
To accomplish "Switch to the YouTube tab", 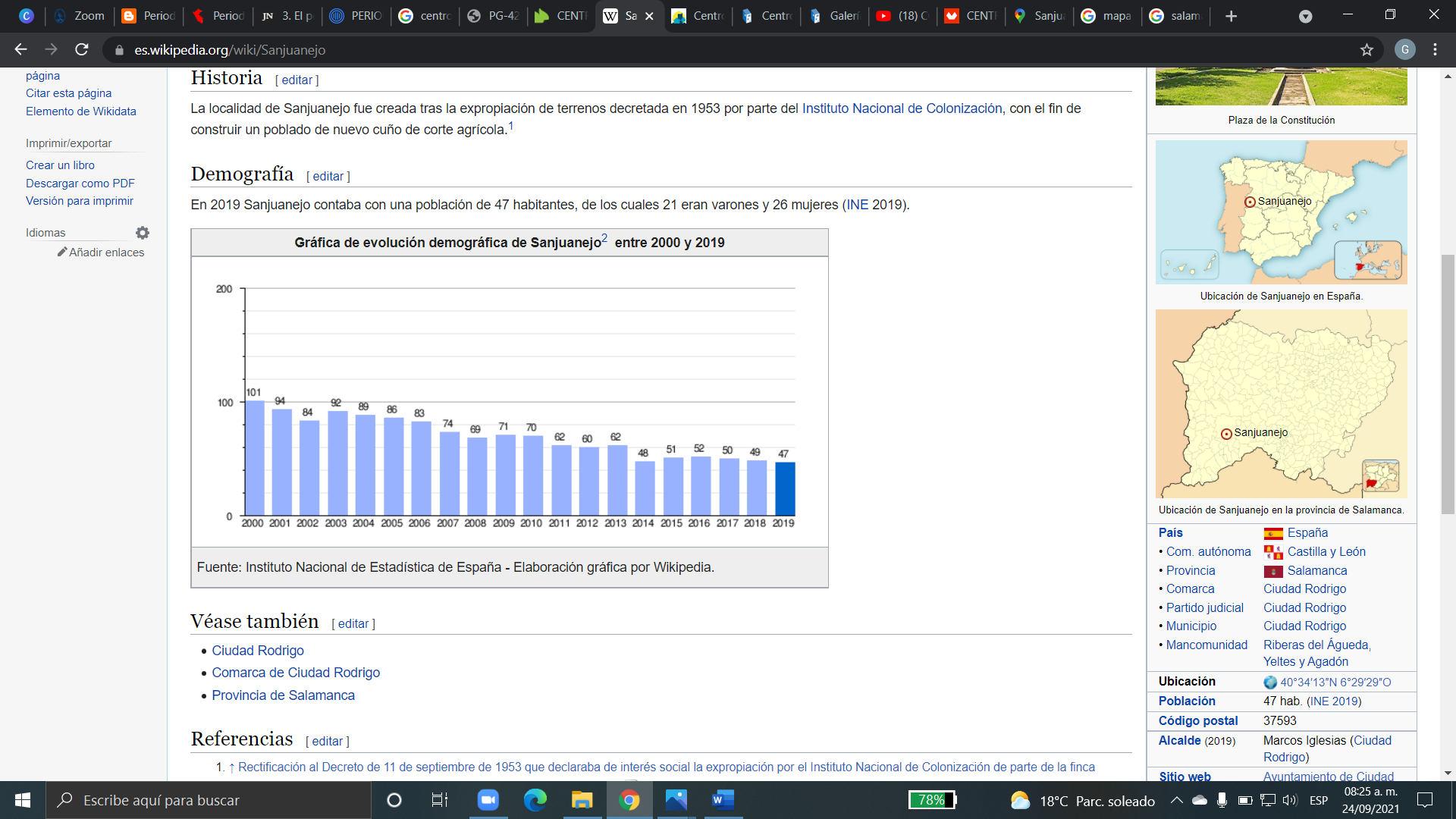I will (x=901, y=16).
